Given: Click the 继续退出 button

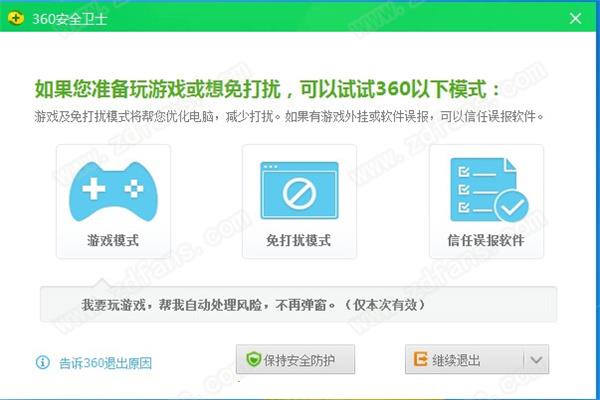Looking at the screenshot, I should 464,359.
